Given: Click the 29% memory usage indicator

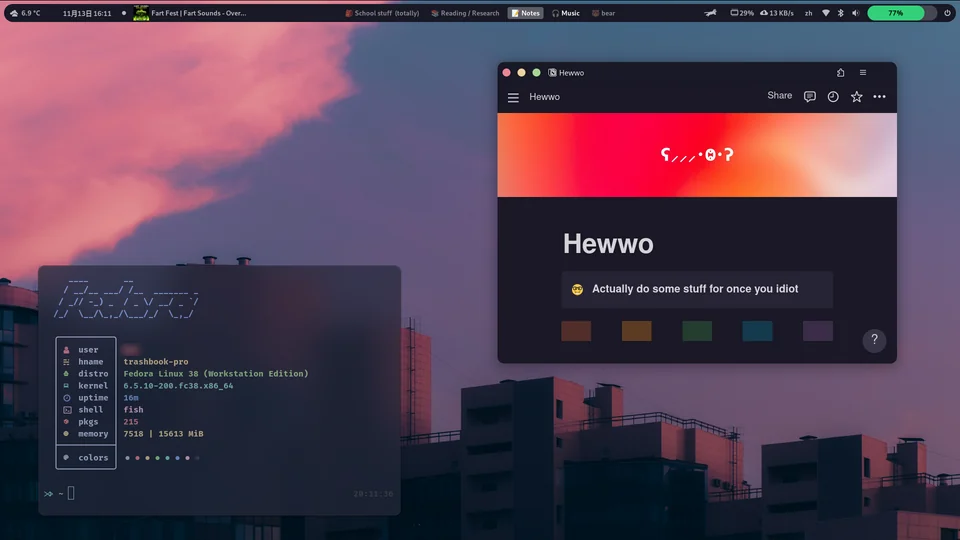Looking at the screenshot, I should pos(741,13).
